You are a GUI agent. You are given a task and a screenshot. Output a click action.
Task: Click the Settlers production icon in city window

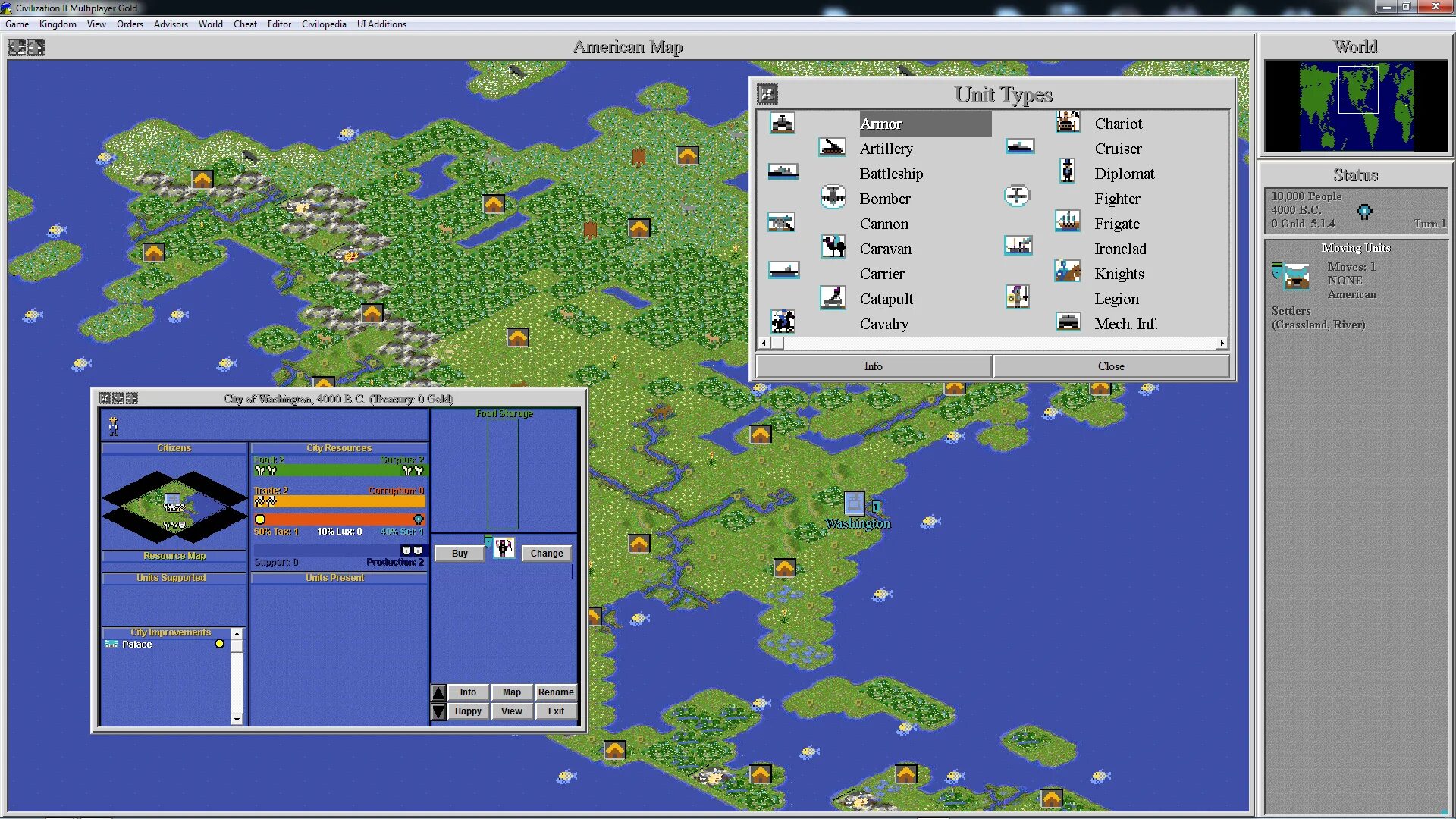point(504,548)
